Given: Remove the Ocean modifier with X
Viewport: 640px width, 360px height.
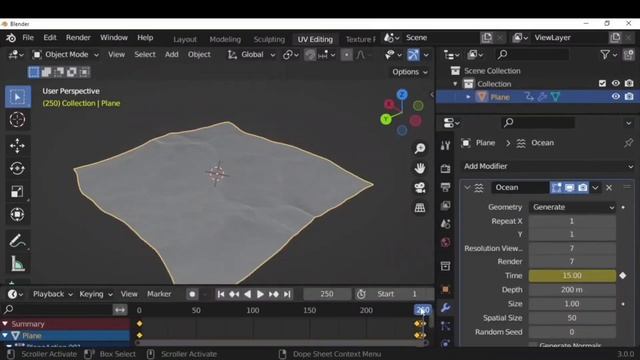Looking at the screenshot, I should 609,188.
